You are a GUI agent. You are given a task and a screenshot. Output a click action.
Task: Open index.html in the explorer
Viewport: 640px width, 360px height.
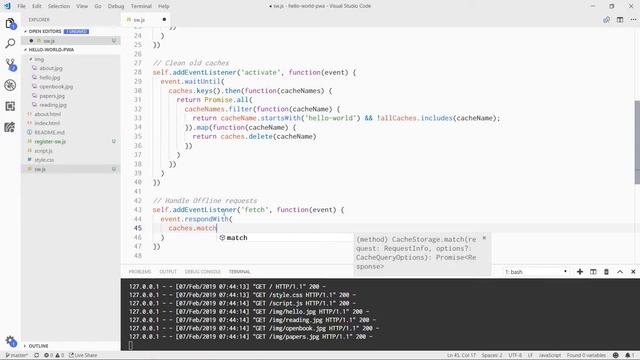tap(47, 123)
